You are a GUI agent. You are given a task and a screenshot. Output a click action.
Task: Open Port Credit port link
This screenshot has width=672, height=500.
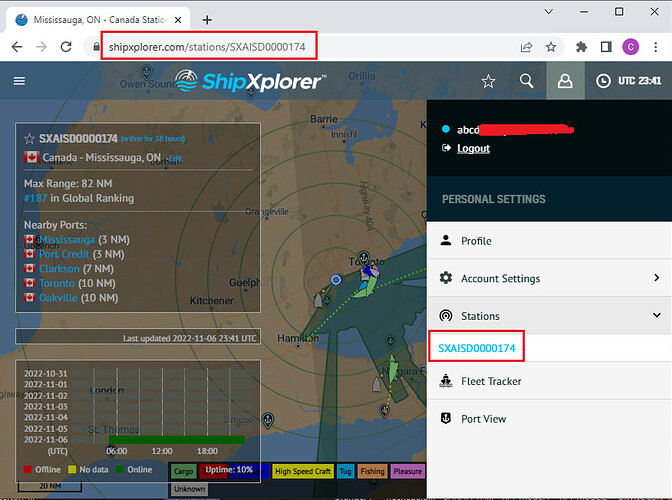coord(64,254)
